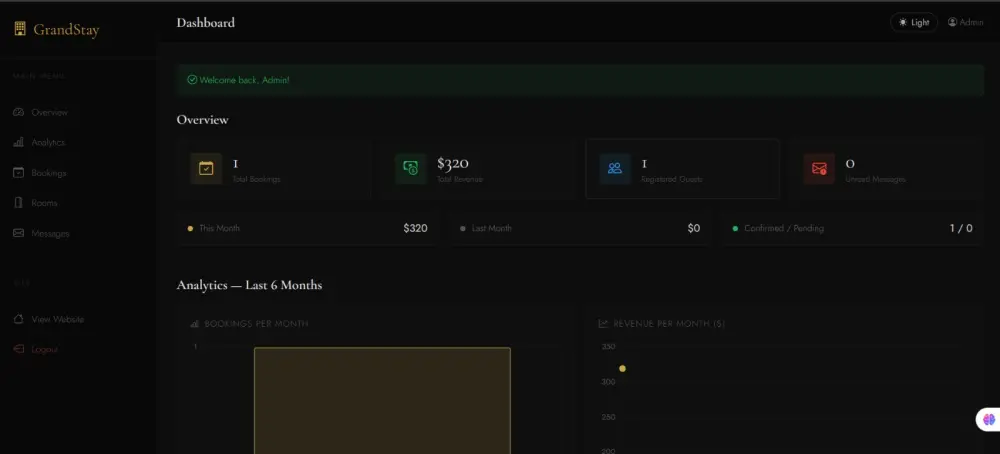Image resolution: width=1000 pixels, height=454 pixels.
Task: Click the GrandStay hotel building logo icon
Action: pos(20,29)
